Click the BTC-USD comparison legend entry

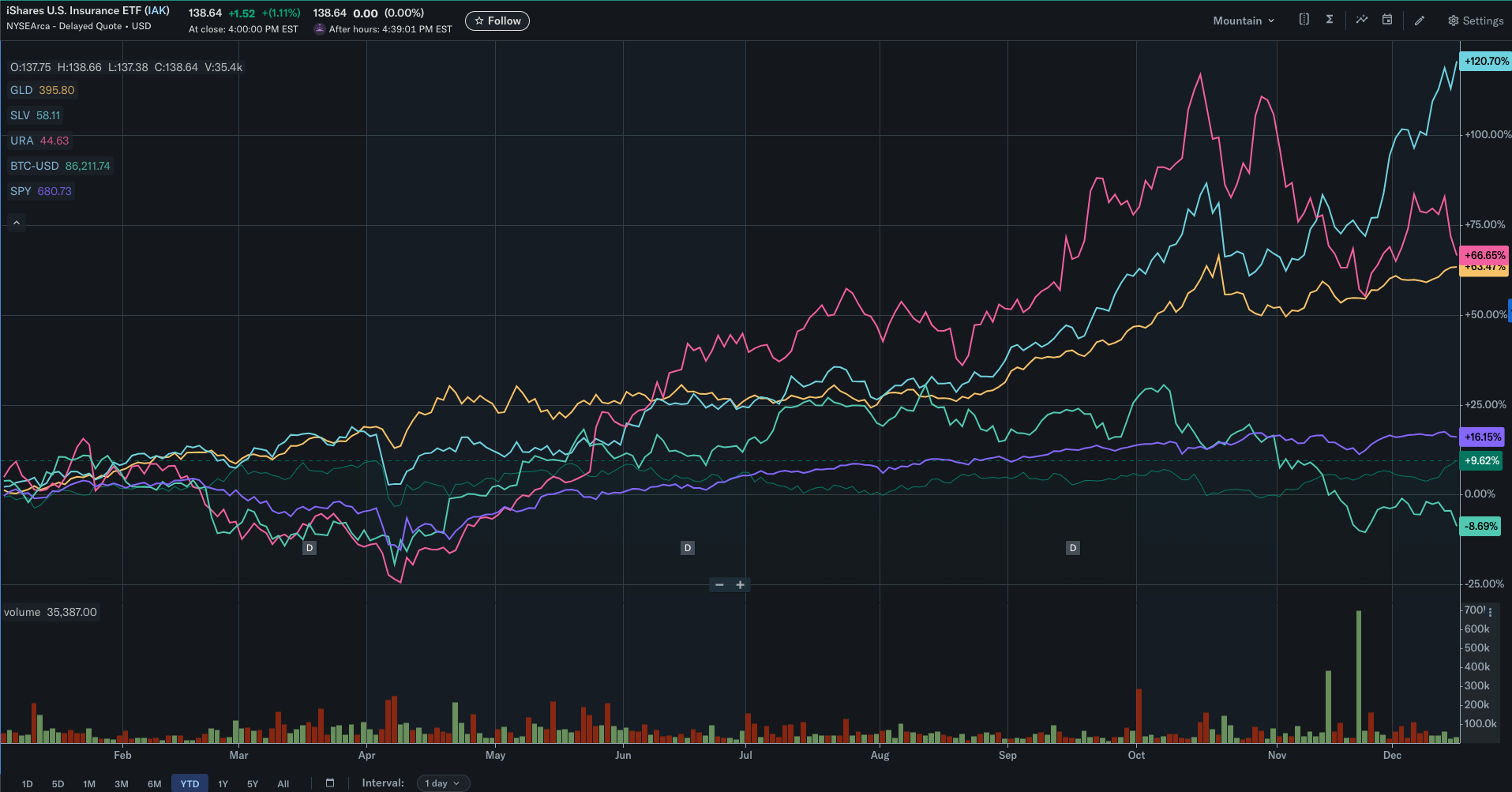pos(60,166)
